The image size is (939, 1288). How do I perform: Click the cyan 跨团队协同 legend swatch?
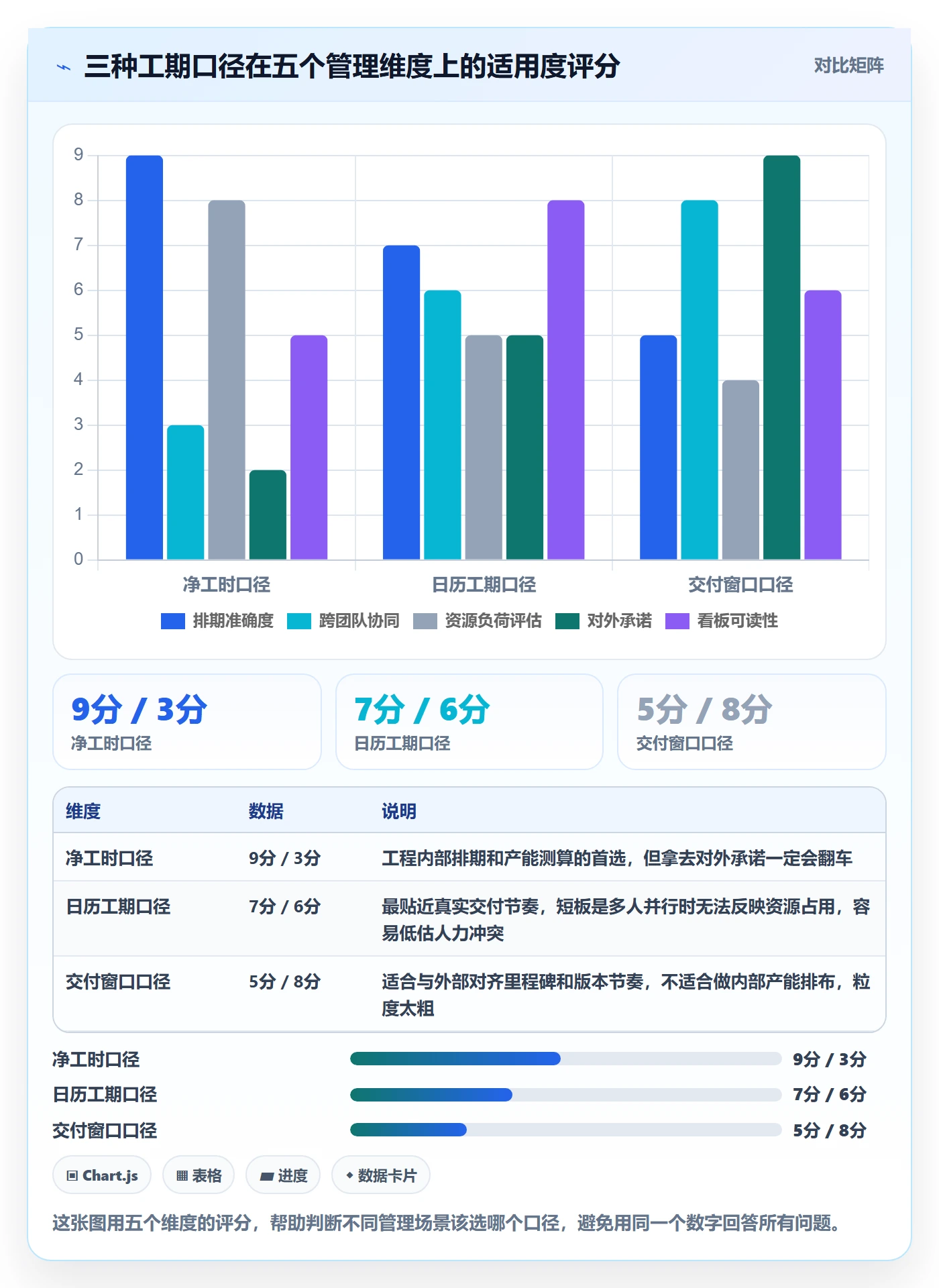(x=299, y=621)
